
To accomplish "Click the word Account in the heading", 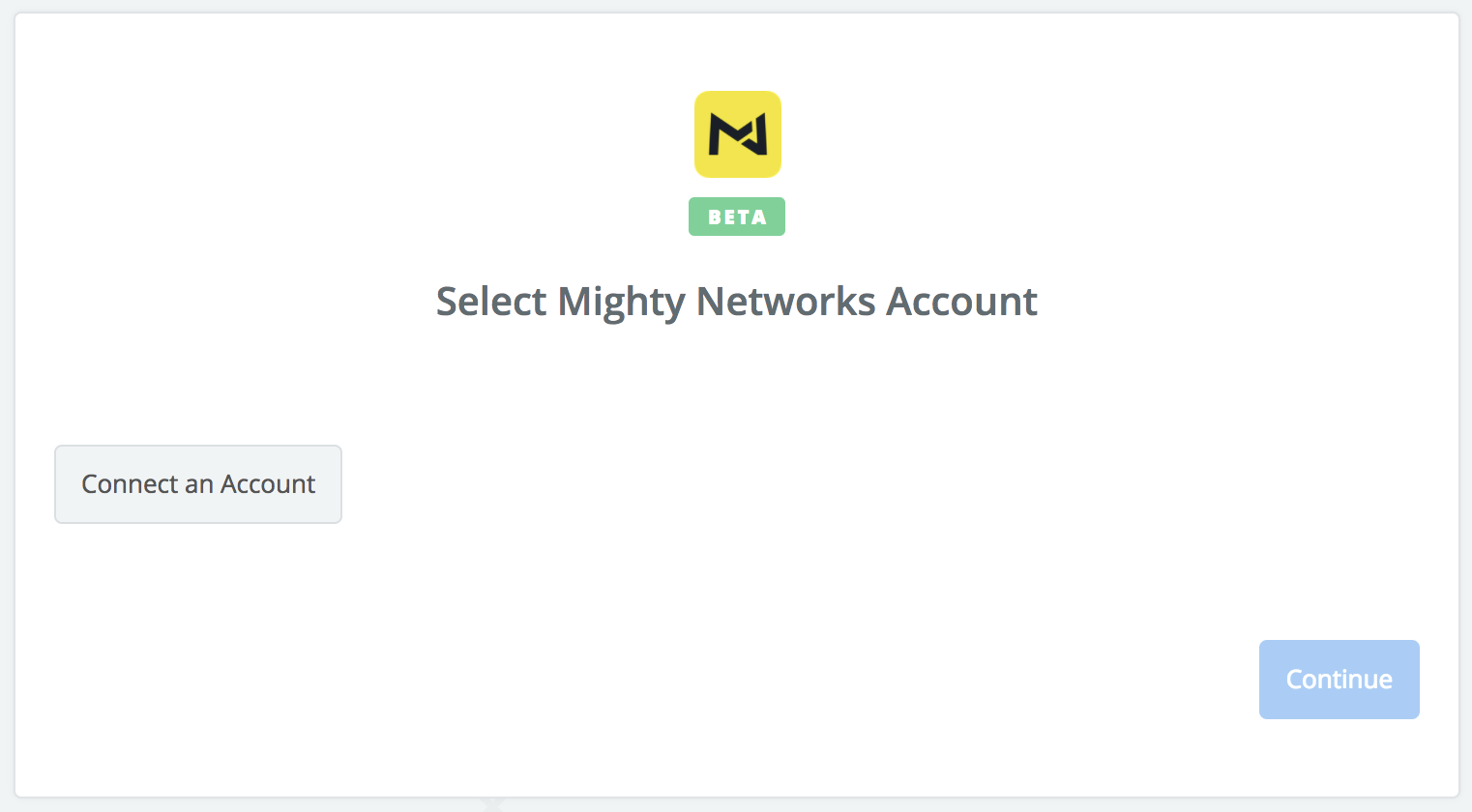I will [x=962, y=302].
